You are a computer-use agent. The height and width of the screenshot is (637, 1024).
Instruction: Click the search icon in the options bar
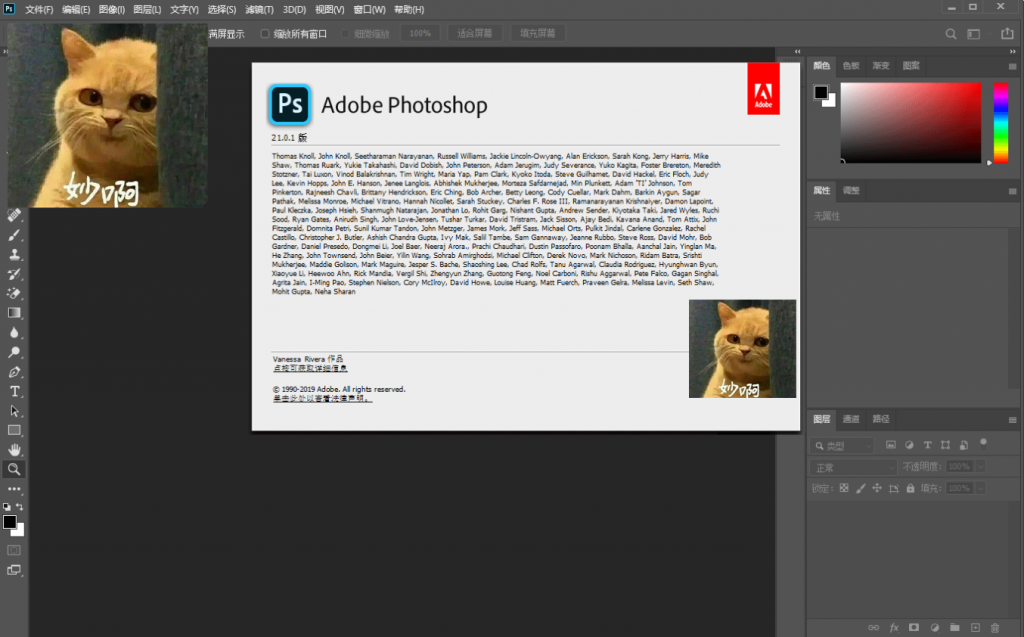(x=951, y=34)
